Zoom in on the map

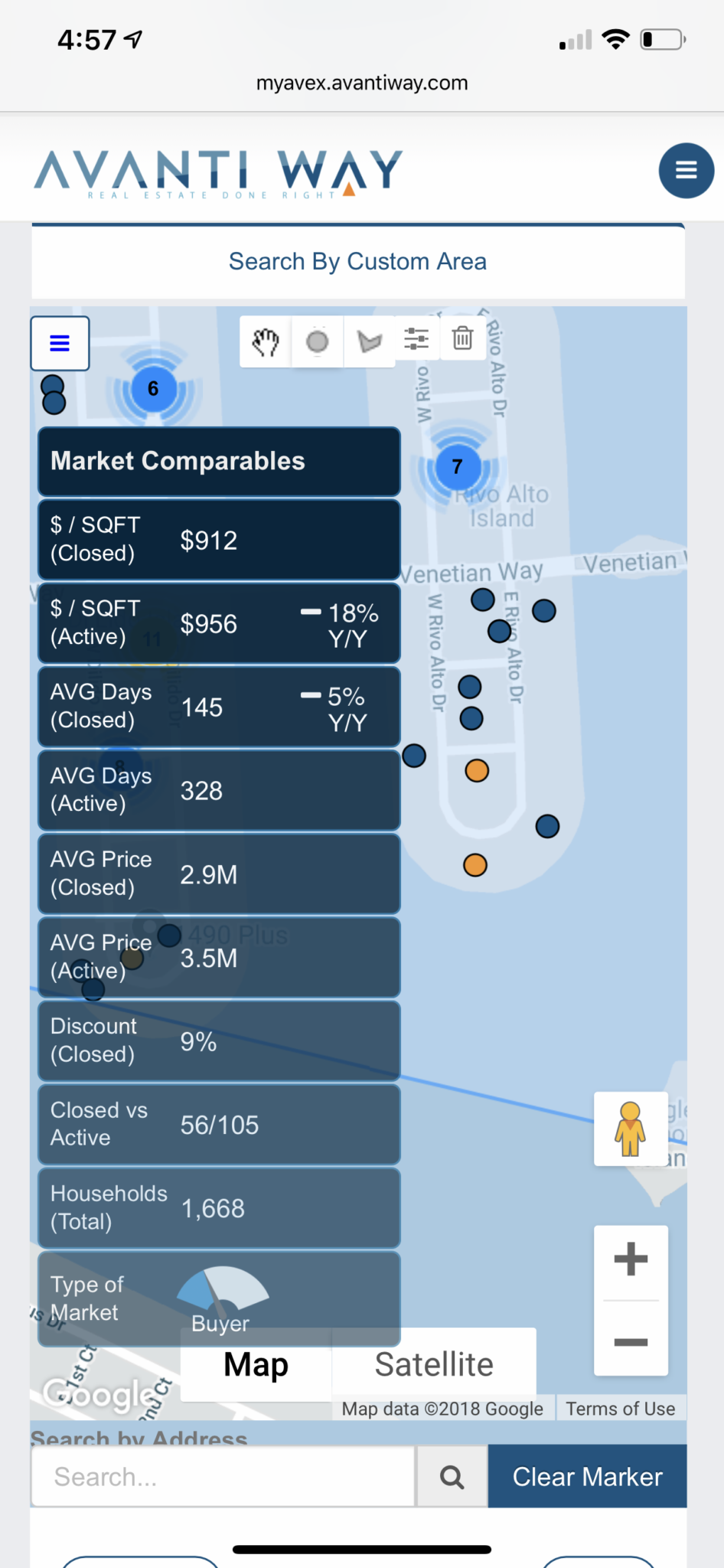coord(631,1259)
